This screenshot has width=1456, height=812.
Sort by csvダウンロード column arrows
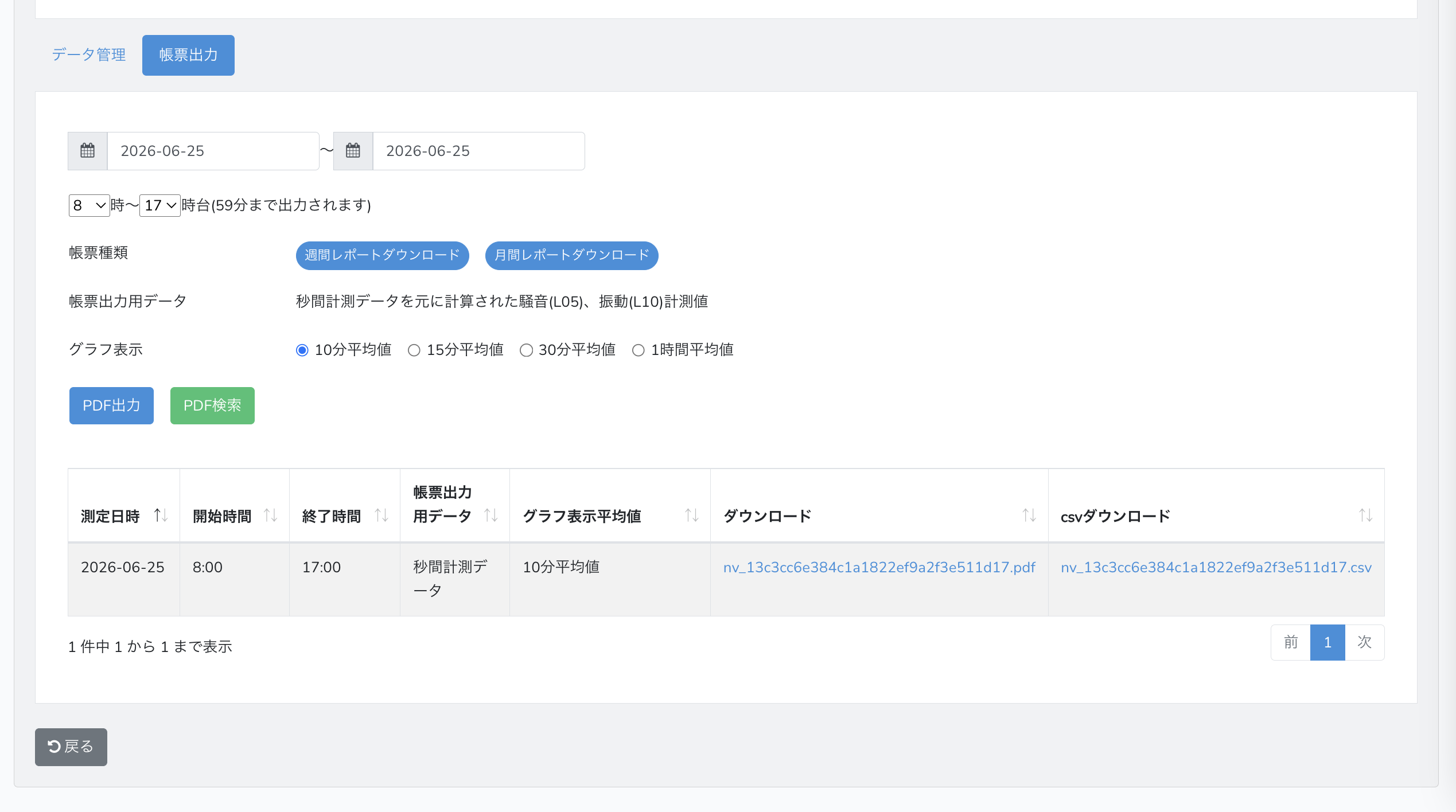click(1366, 516)
